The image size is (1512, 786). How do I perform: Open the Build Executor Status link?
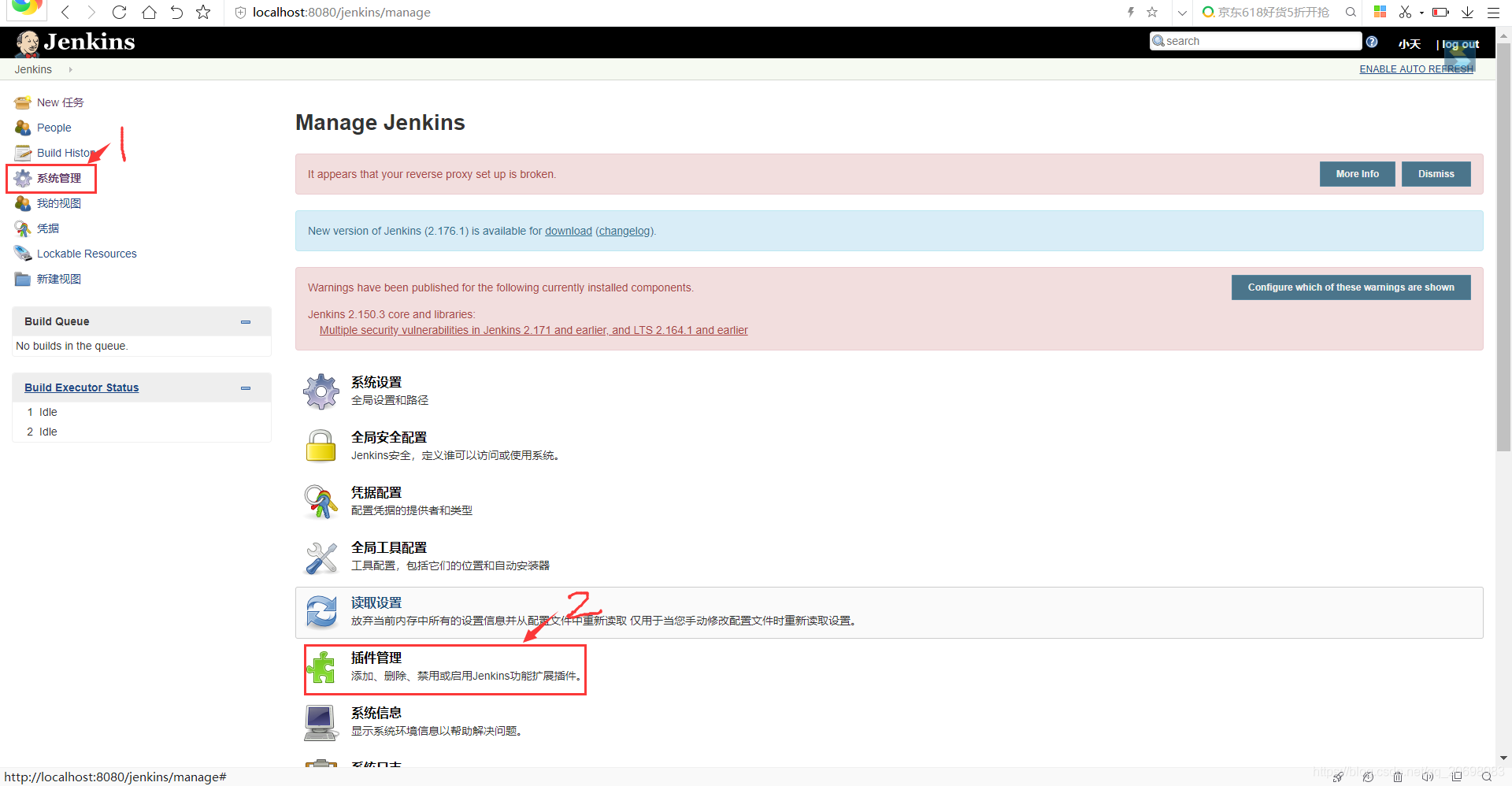coord(82,387)
